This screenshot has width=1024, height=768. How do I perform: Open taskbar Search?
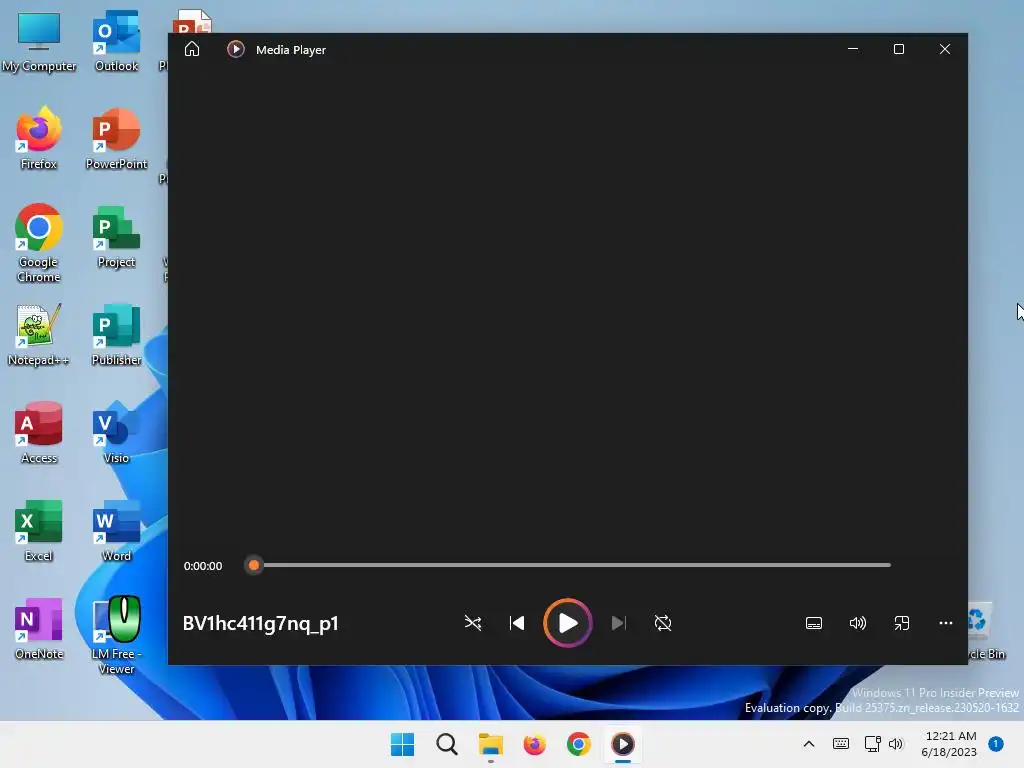coord(447,744)
